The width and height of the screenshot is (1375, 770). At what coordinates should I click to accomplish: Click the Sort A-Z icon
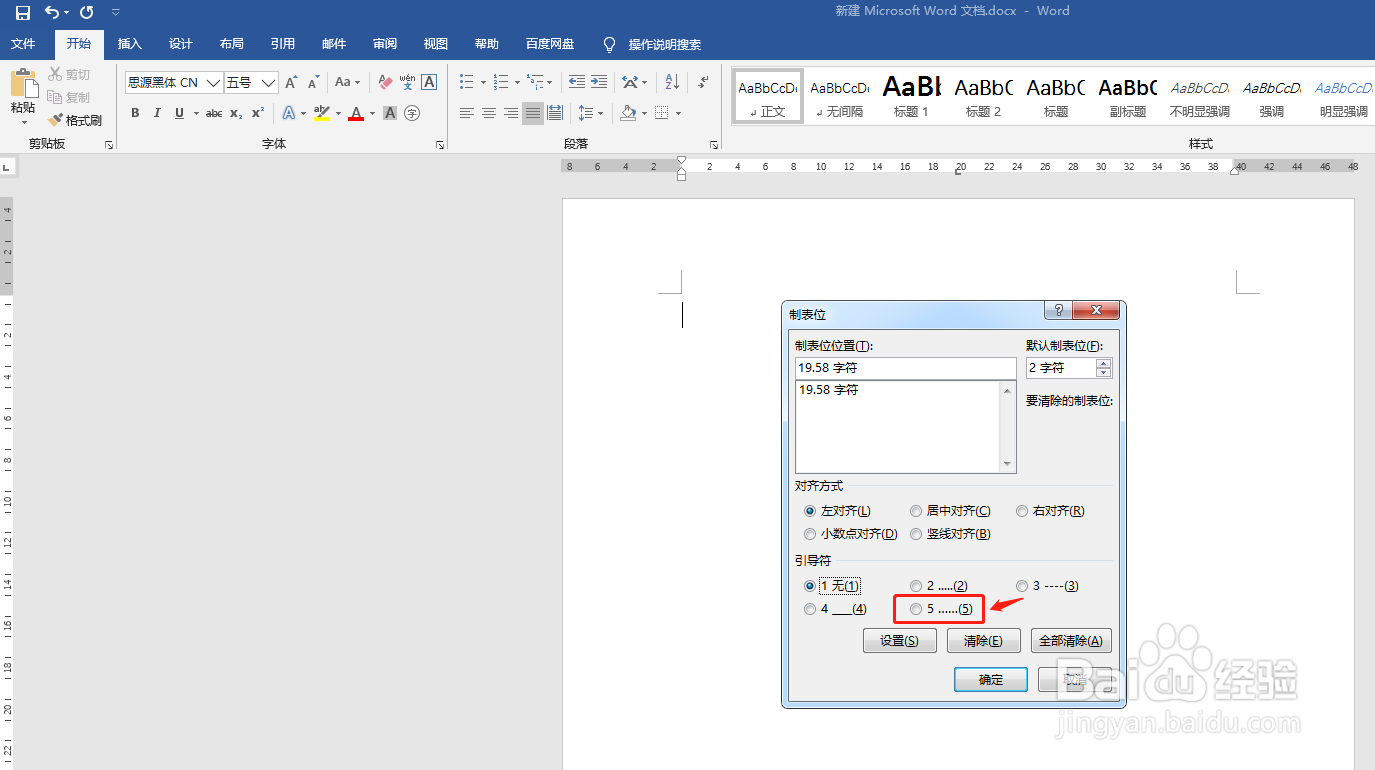672,82
